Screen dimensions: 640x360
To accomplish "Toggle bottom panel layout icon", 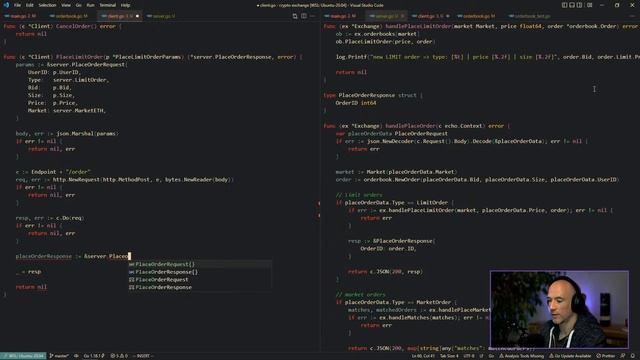I will click(572, 5).
